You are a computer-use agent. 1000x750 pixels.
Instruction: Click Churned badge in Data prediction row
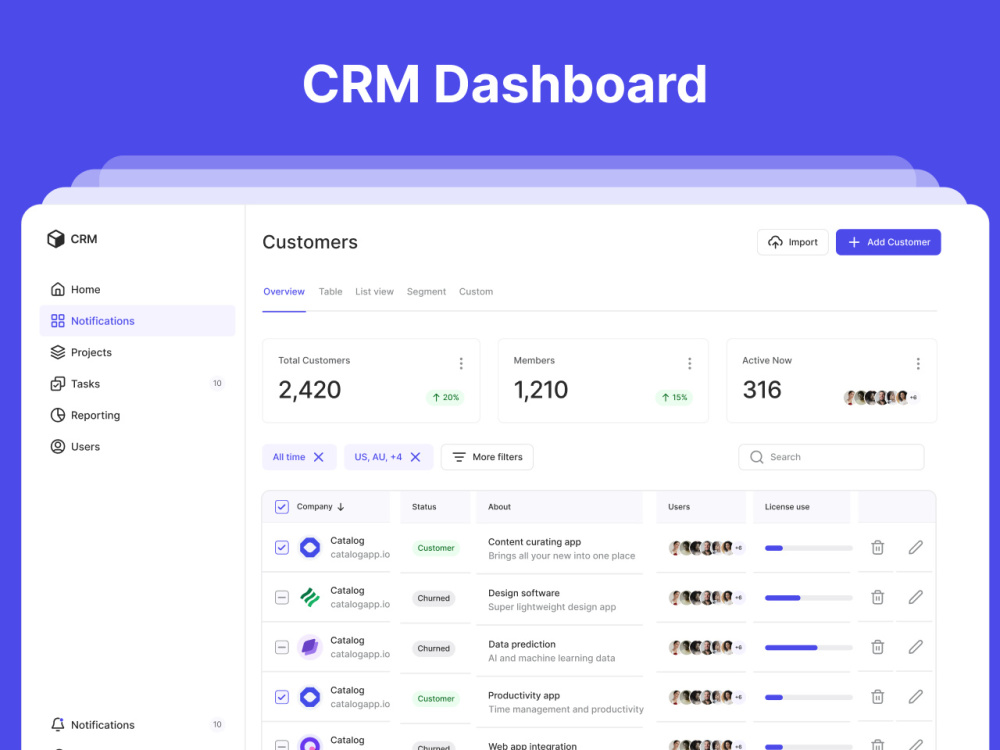[434, 649]
